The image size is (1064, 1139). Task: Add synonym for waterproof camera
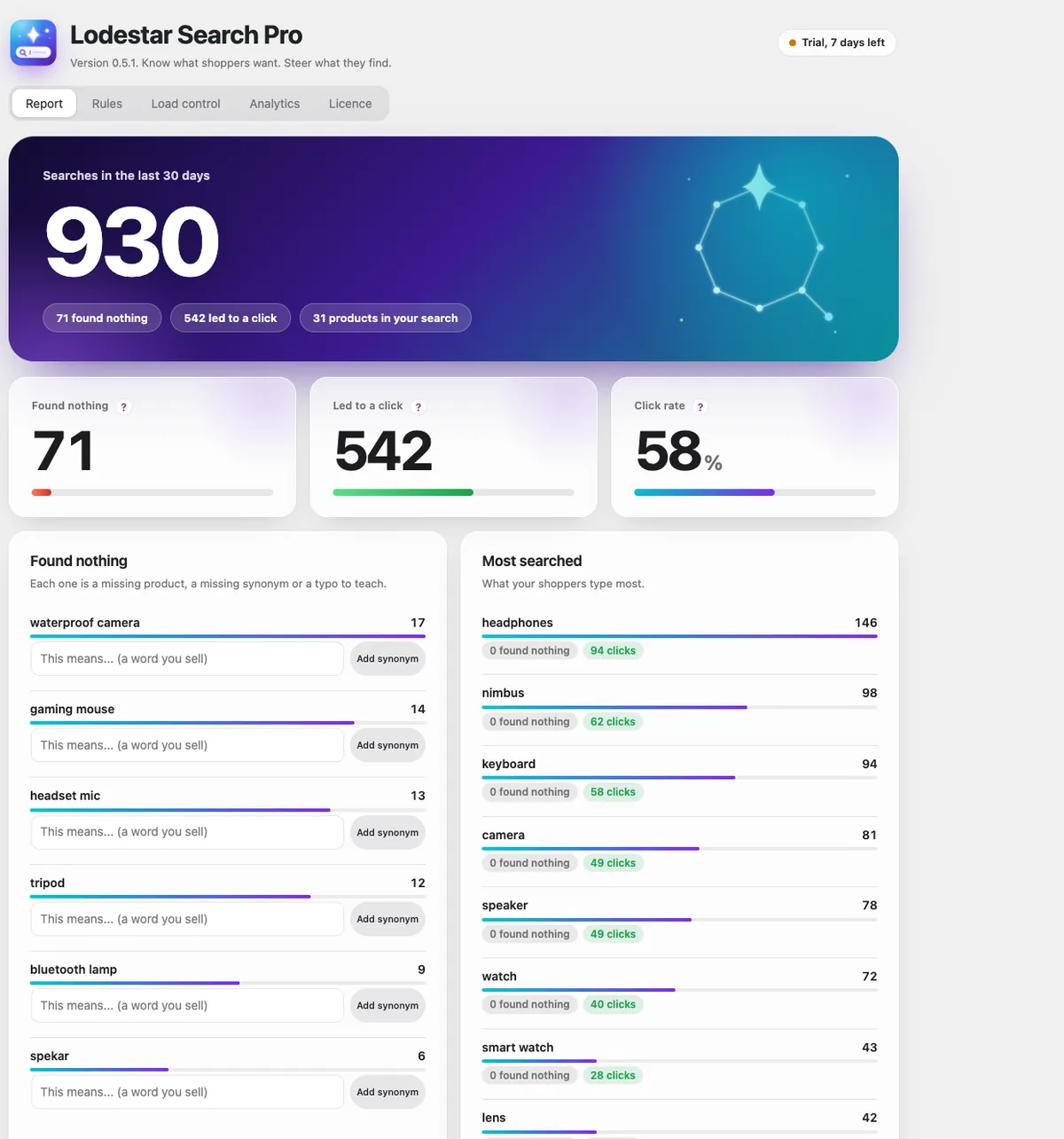coord(387,659)
